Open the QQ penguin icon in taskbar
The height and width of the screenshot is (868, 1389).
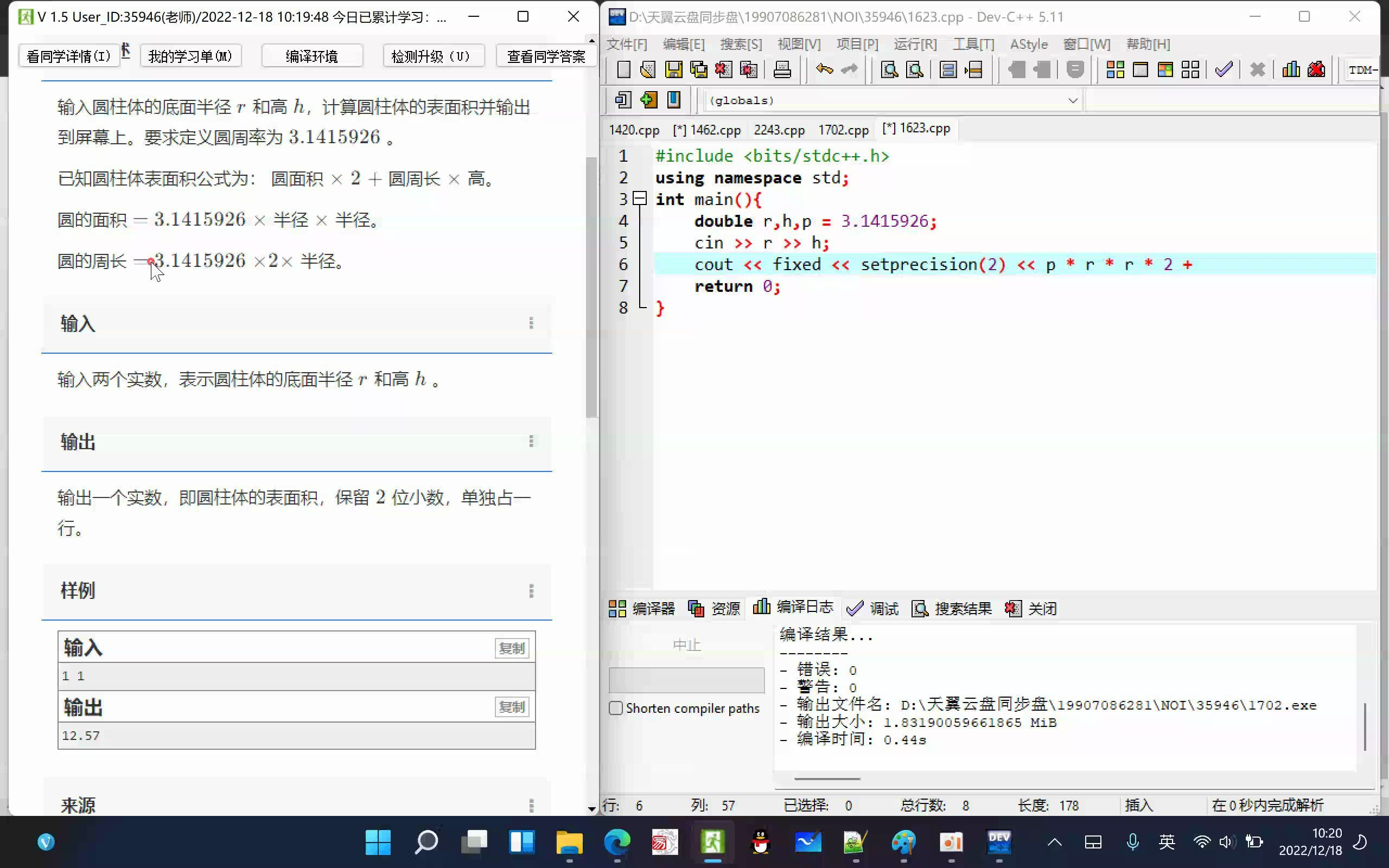coord(761,842)
